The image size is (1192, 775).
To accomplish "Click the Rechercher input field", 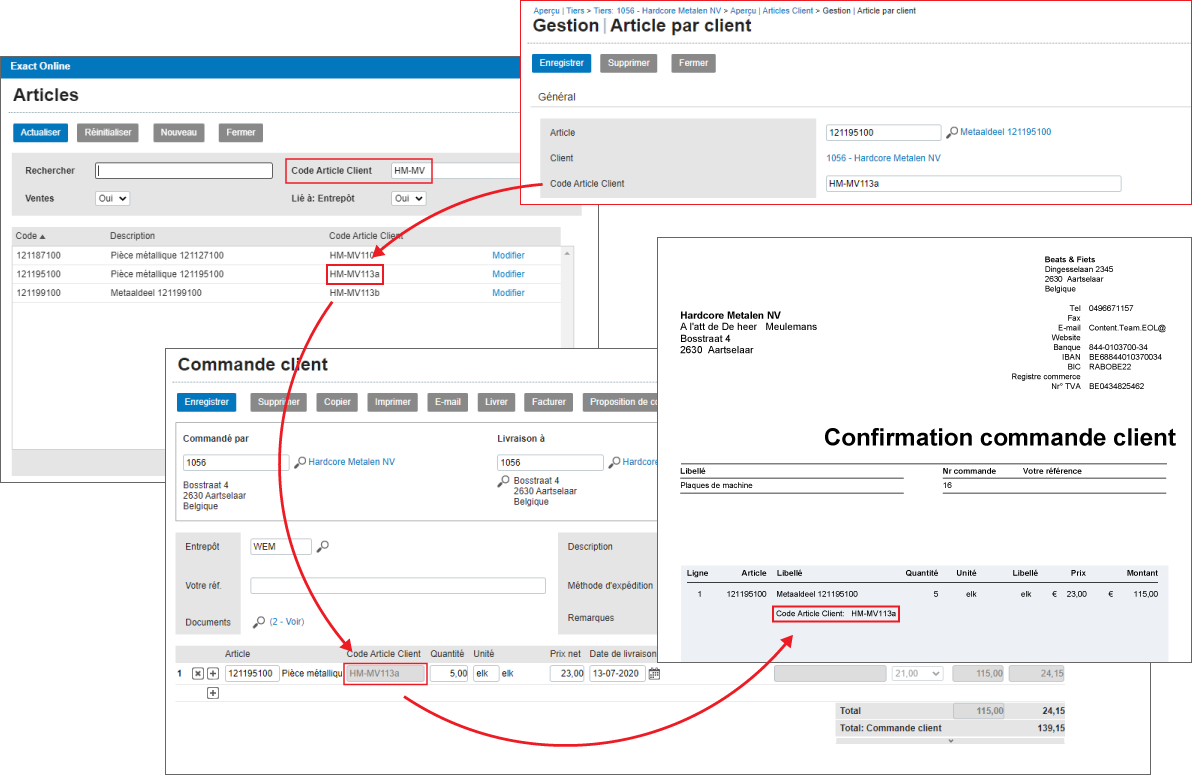I will click(184, 170).
